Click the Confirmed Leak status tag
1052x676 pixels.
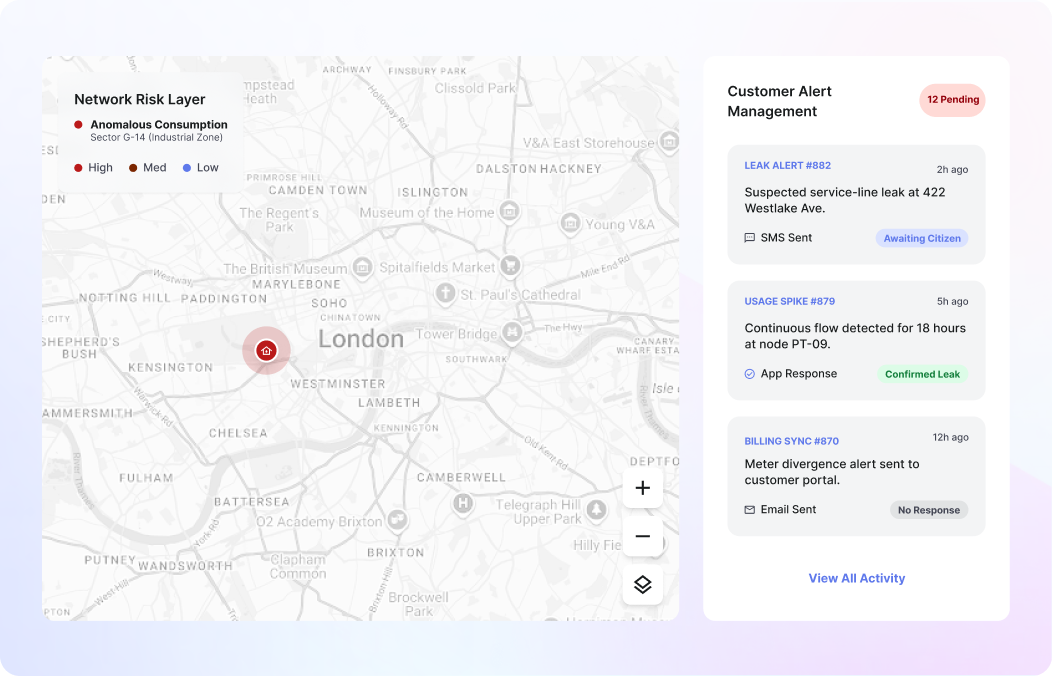921,375
